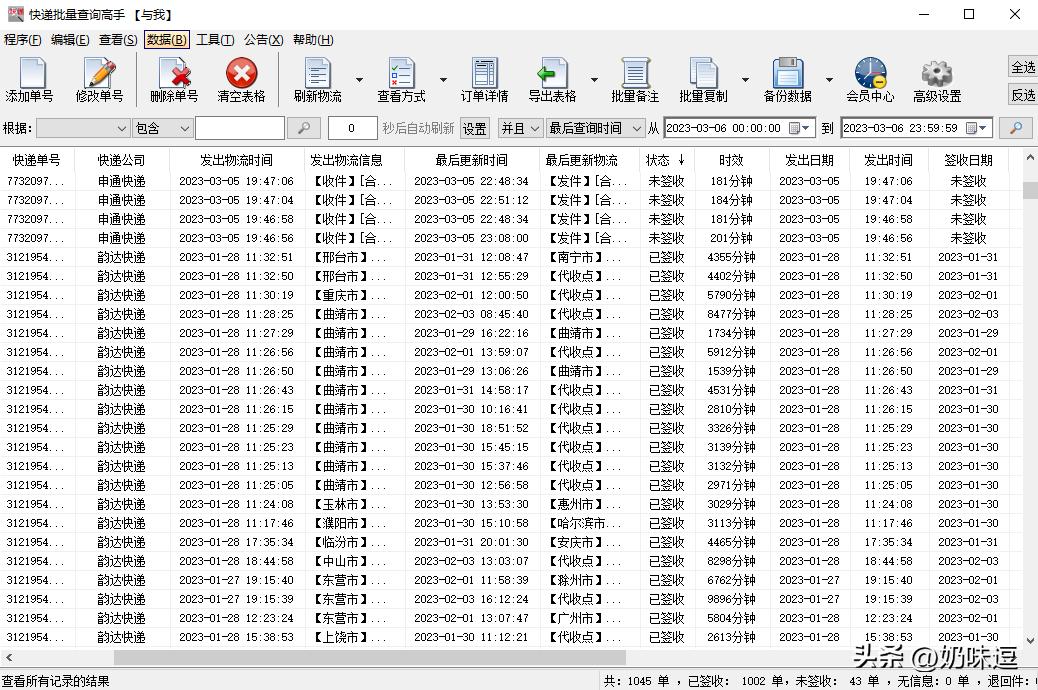Clear the table using 清空表格 icon
Screen dimensions: 1038x690
240,80
